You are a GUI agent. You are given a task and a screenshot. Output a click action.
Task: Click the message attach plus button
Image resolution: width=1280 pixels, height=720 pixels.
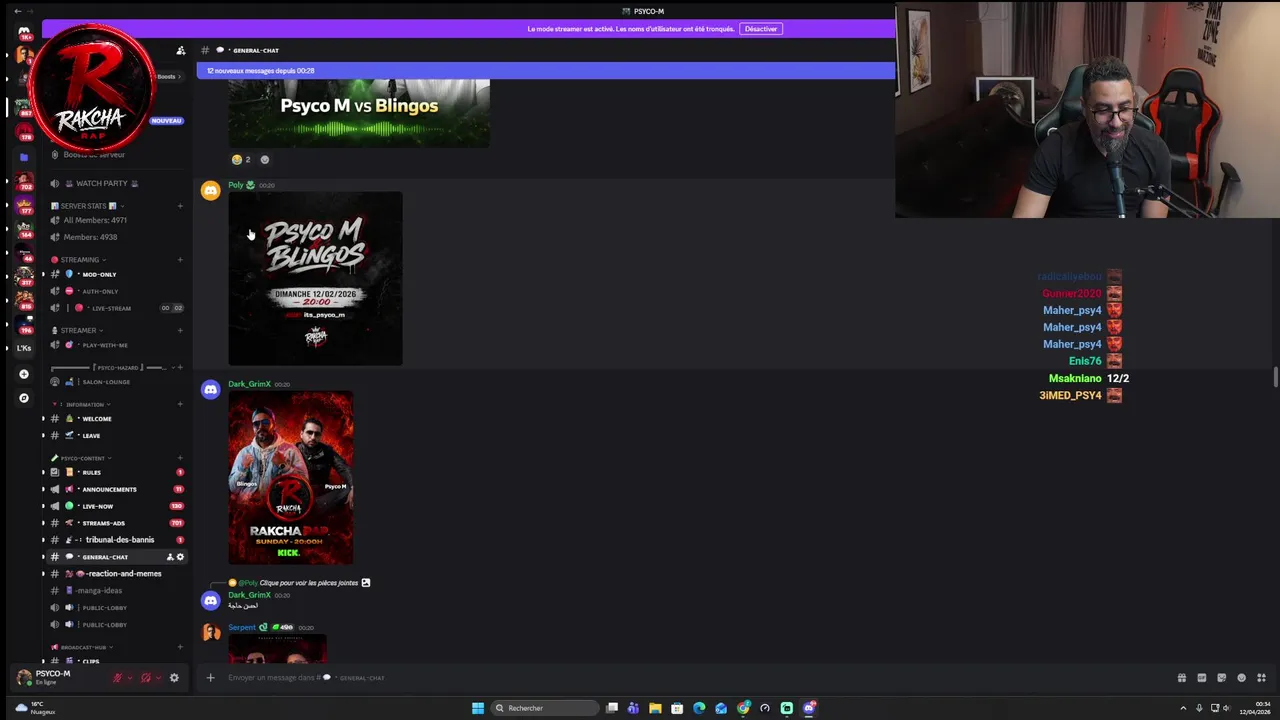[x=210, y=678]
